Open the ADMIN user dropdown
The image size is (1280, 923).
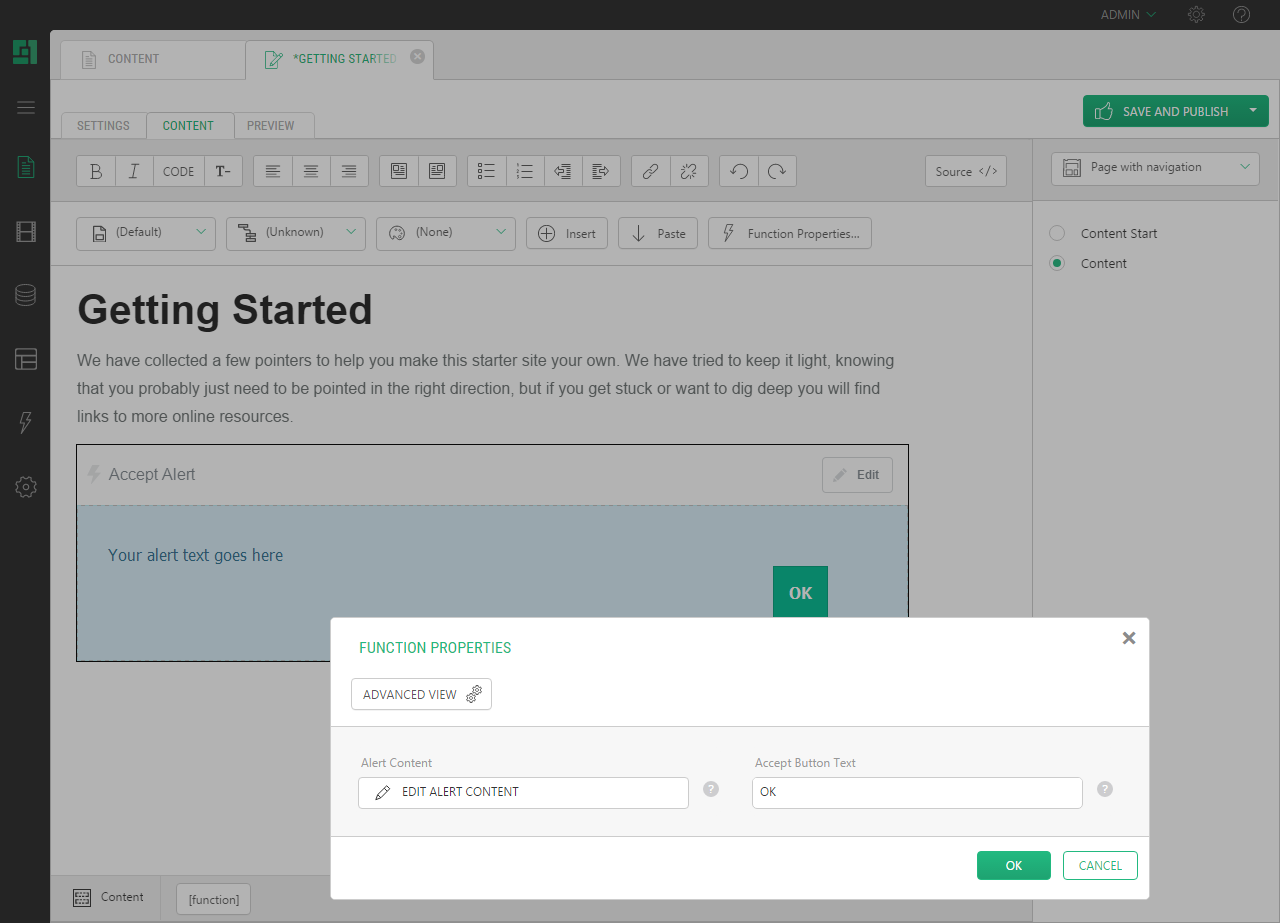pyautogui.click(x=1128, y=15)
